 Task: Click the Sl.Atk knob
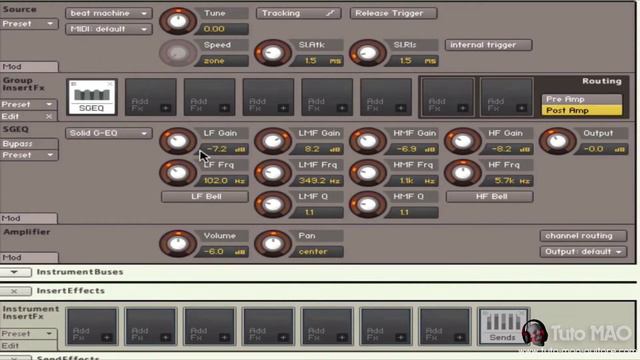273,53
